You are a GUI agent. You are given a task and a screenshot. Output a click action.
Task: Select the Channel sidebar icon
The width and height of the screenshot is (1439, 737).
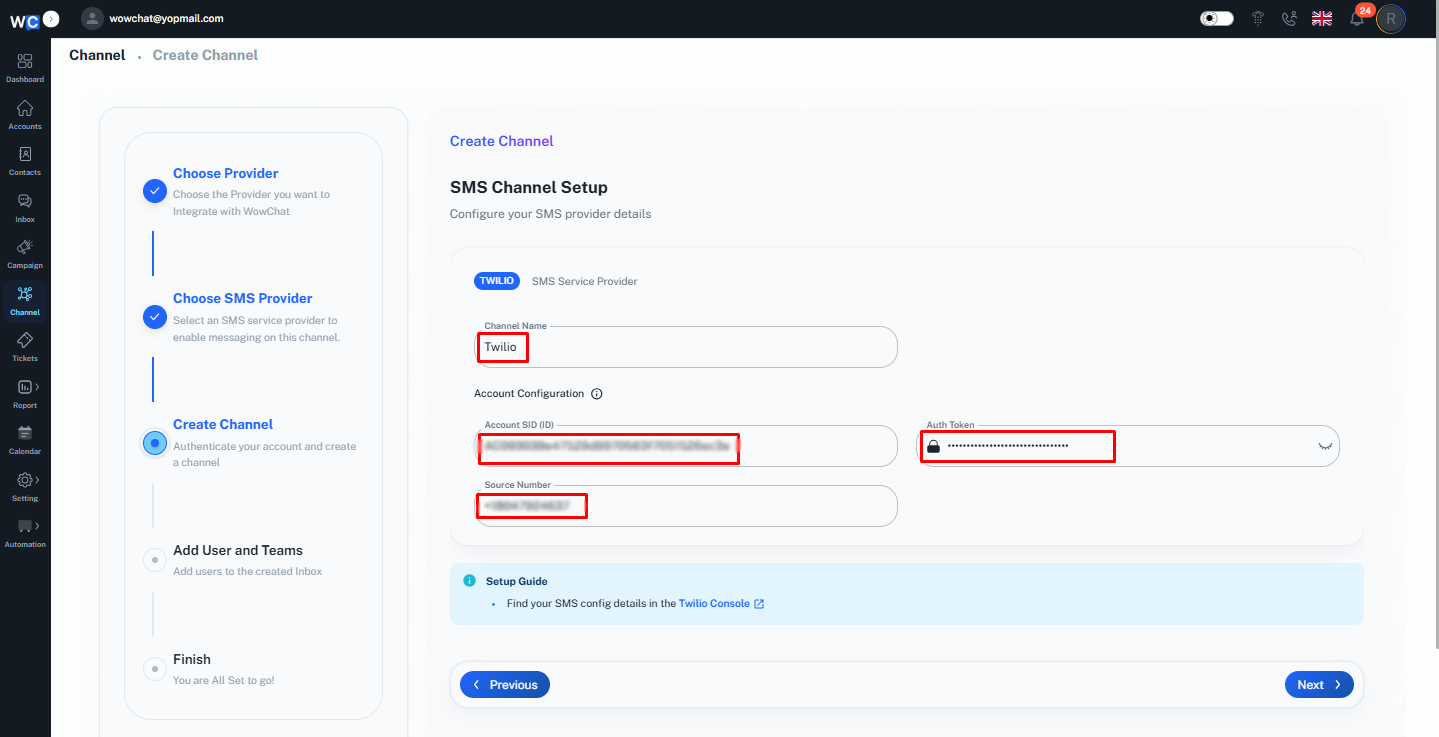tap(25, 300)
